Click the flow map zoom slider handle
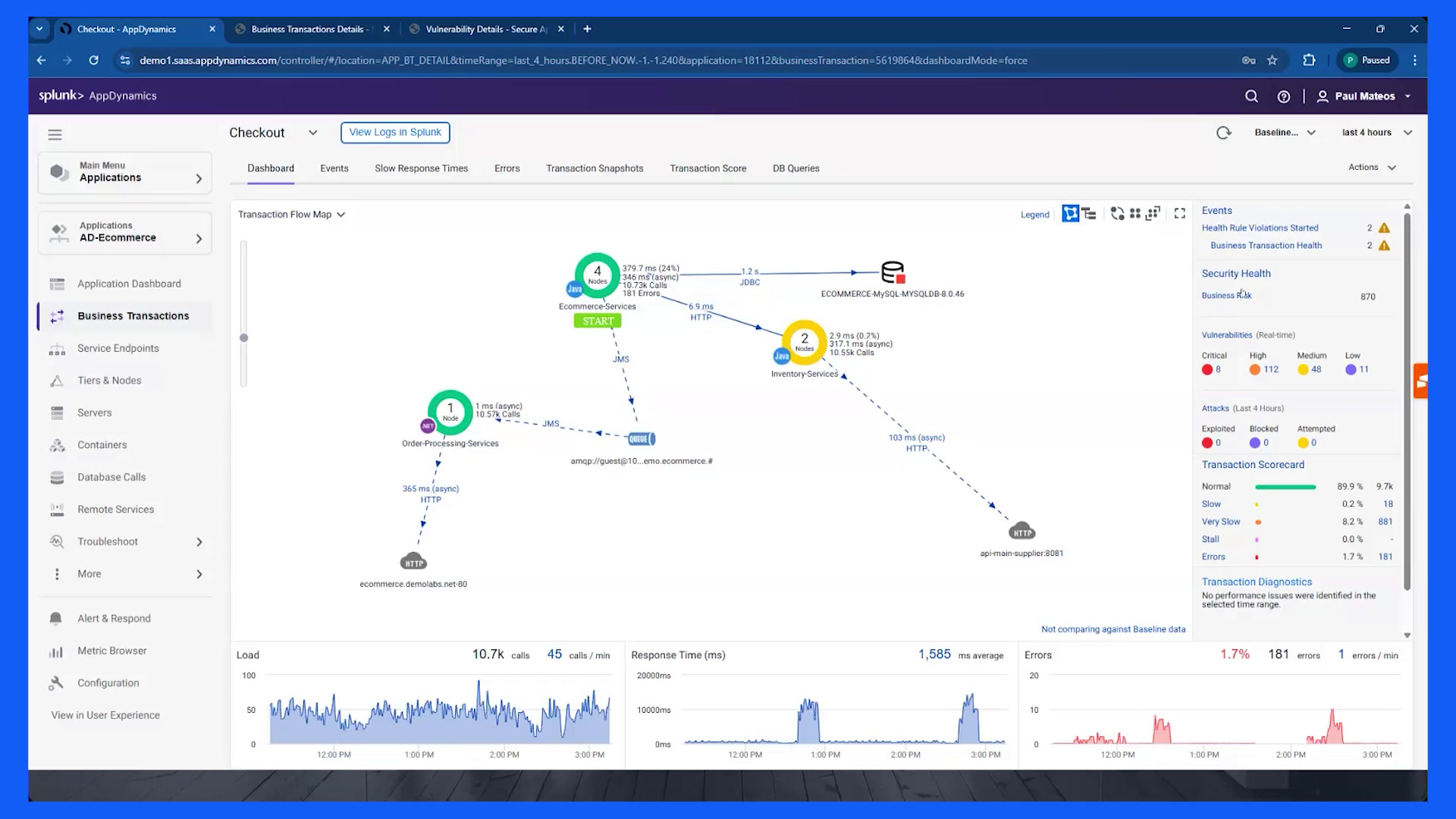The width and height of the screenshot is (1456, 819). point(243,338)
